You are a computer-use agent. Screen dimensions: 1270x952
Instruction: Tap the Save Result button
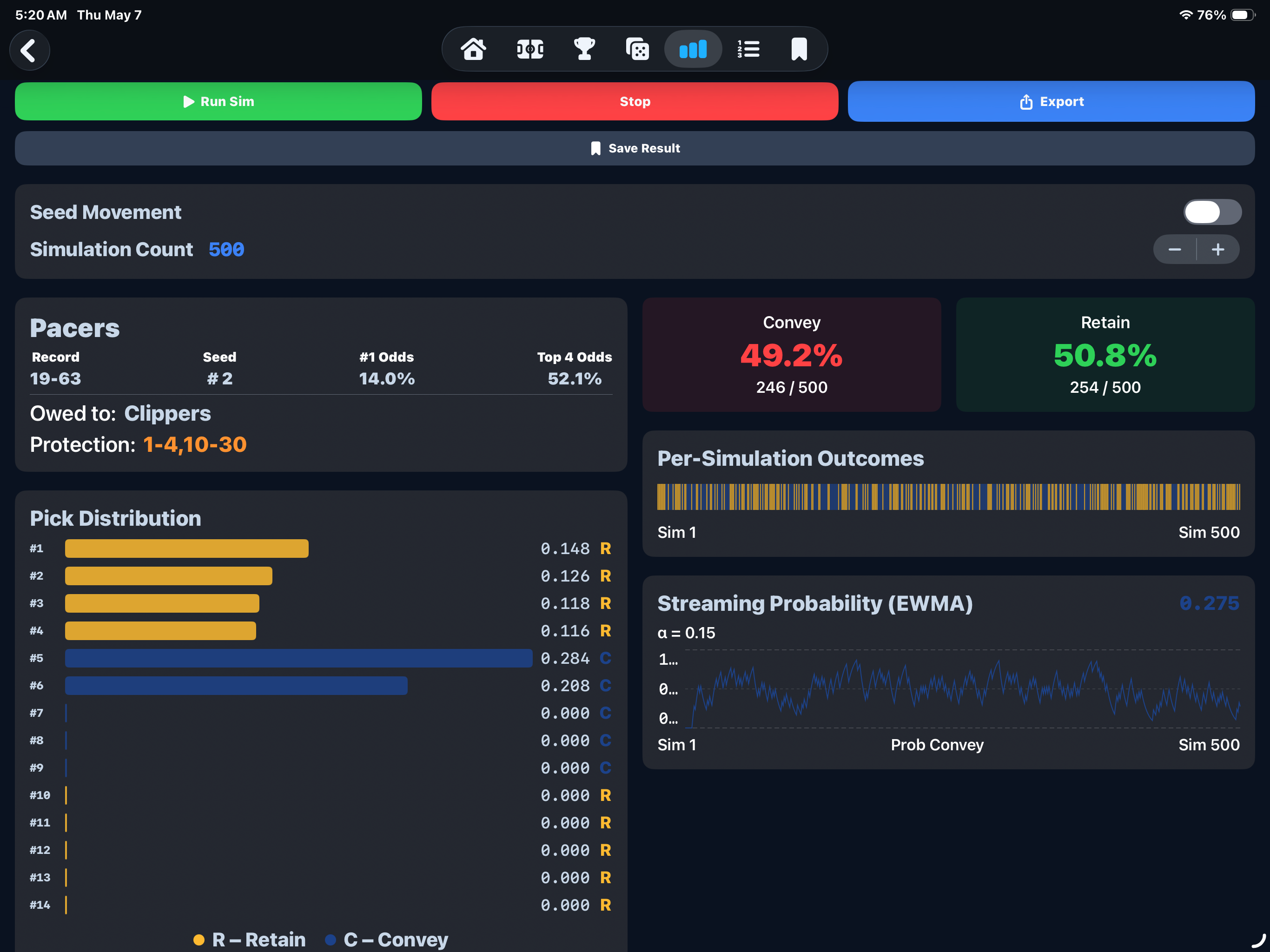pos(635,149)
